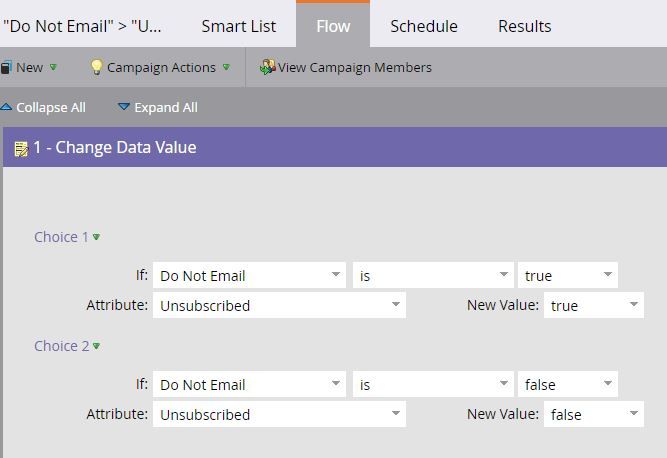
Task: Open the Schedule tab
Action: coord(423,26)
